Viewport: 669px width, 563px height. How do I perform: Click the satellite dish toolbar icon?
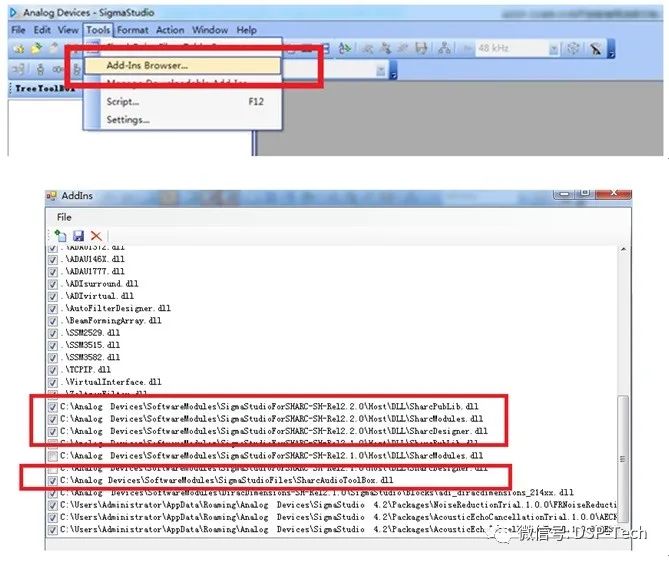click(596, 49)
